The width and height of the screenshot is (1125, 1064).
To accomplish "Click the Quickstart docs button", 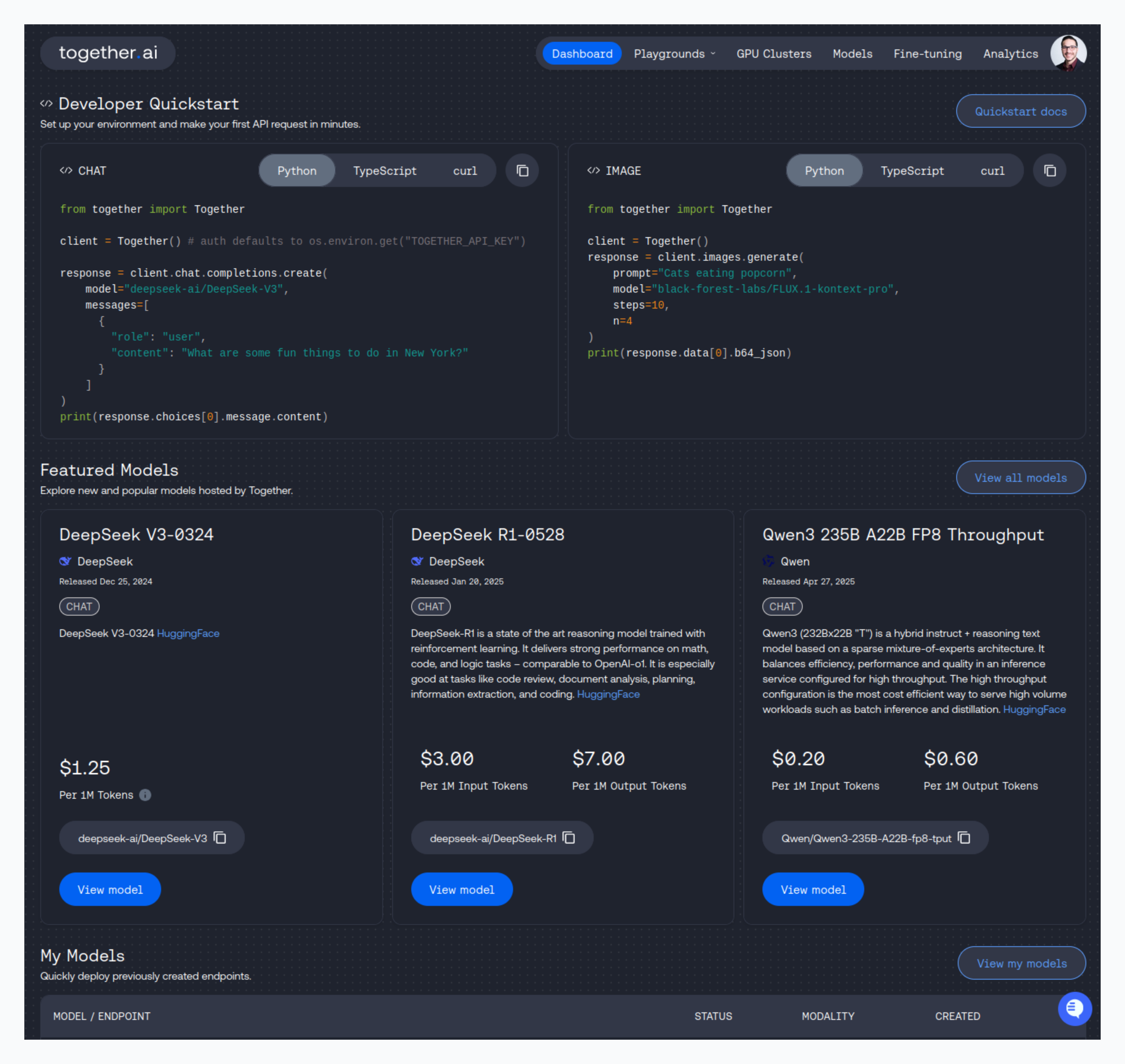I will point(1020,111).
